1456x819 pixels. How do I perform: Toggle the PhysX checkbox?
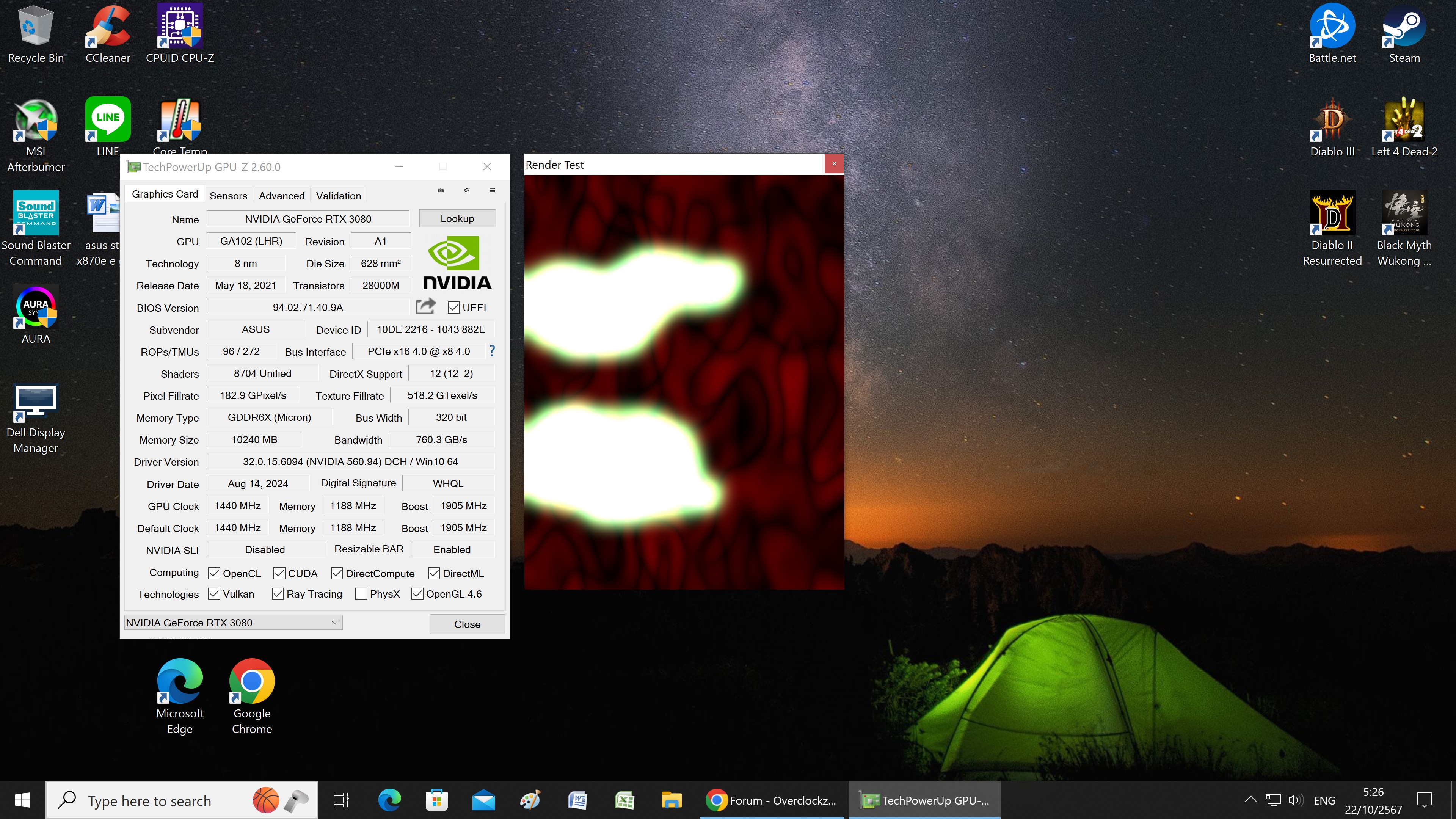coord(361,594)
